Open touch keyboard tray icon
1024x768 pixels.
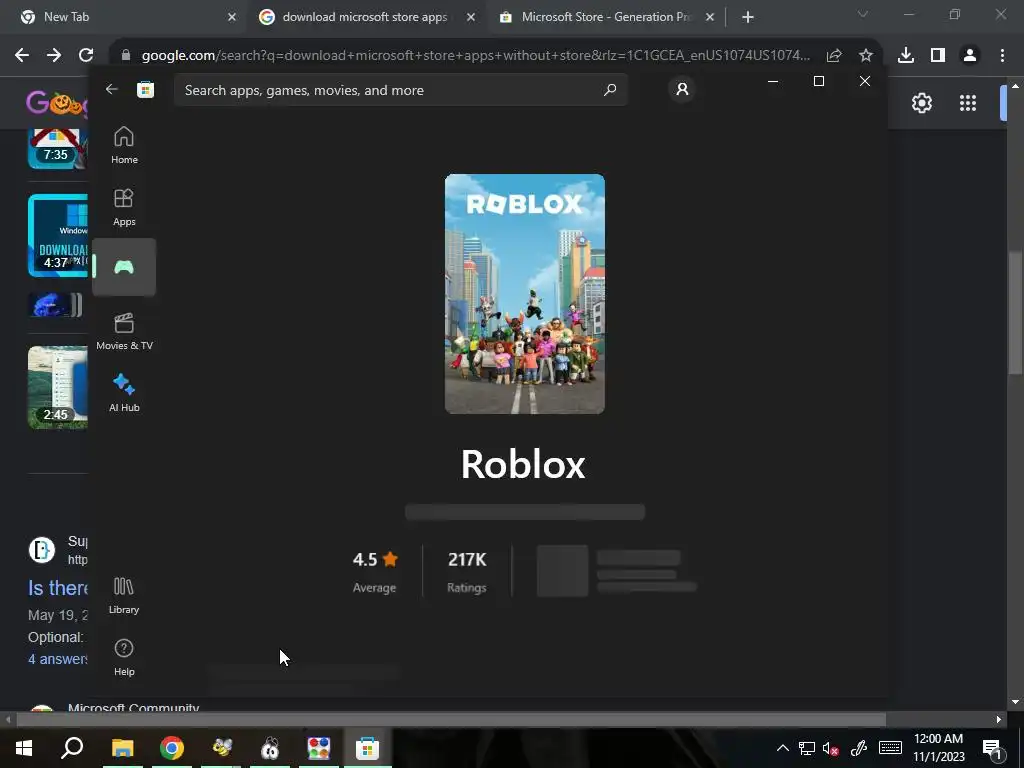[890, 748]
